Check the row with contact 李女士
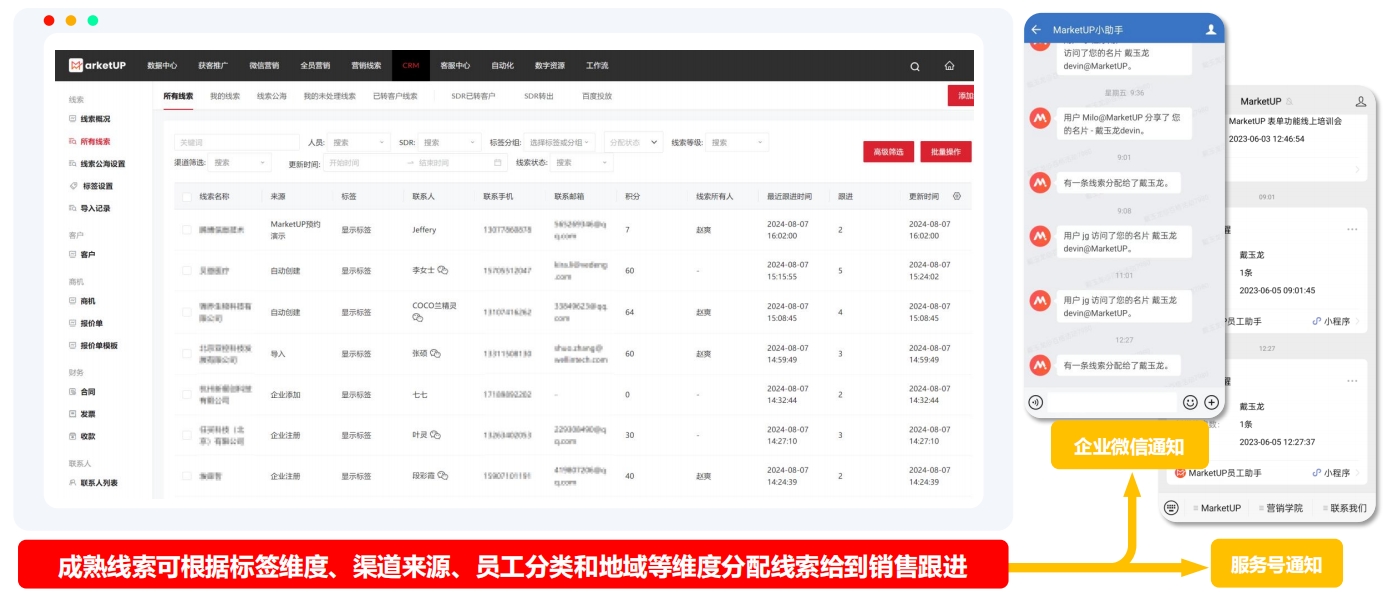The height and width of the screenshot is (597, 1391). coord(186,271)
